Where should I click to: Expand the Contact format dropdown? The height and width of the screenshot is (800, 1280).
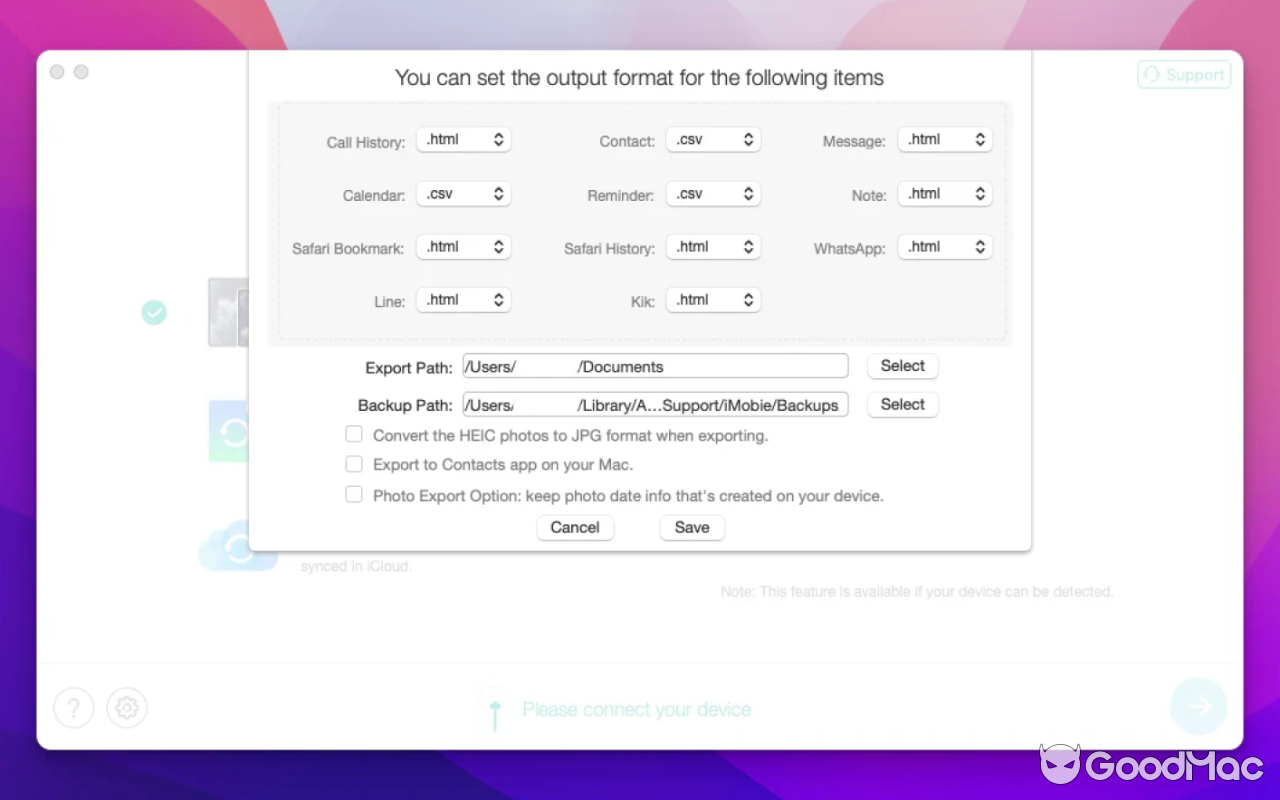(713, 140)
